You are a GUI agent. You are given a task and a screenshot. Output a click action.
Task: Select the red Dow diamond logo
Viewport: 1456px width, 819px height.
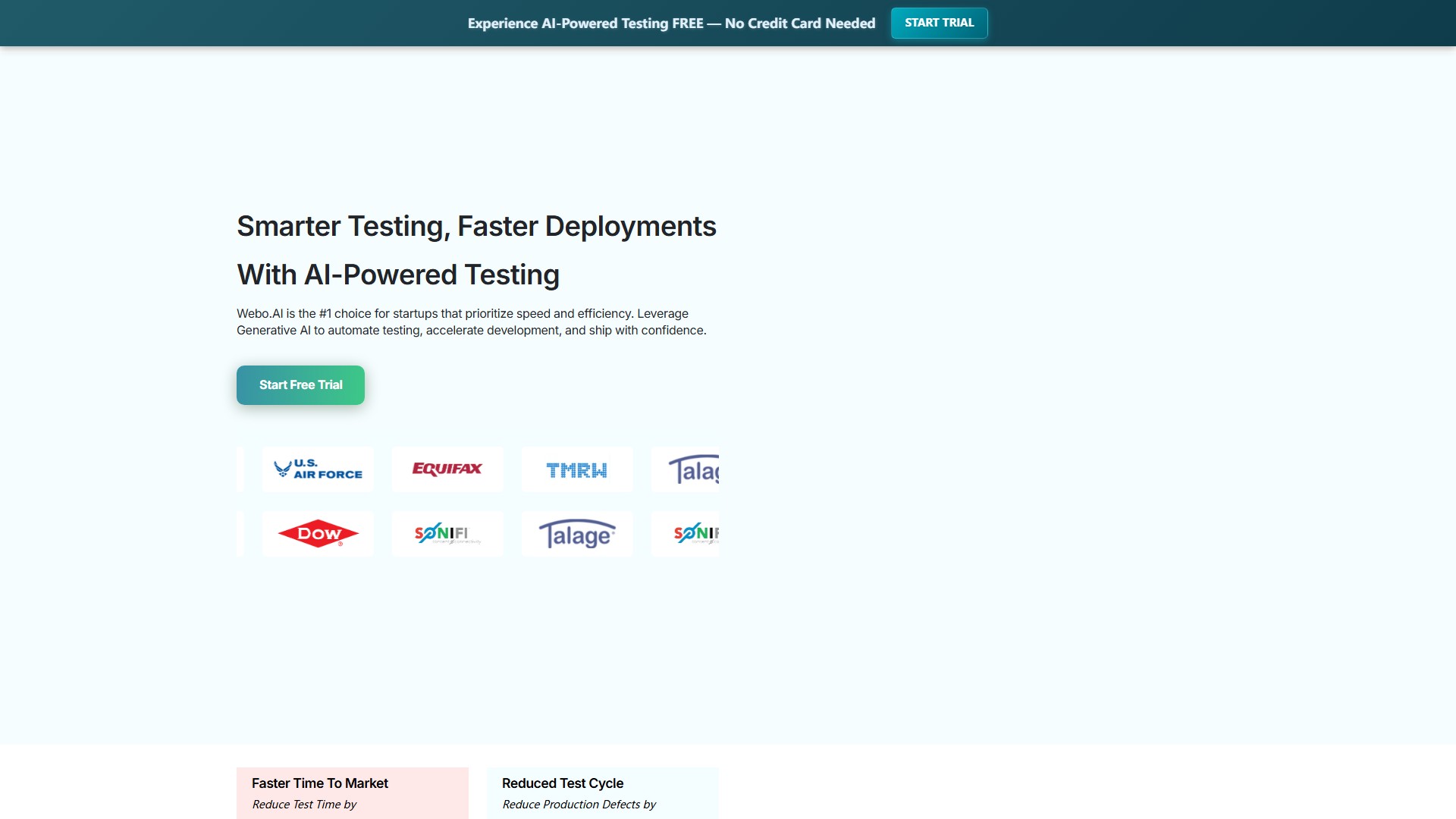pyautogui.click(x=318, y=534)
